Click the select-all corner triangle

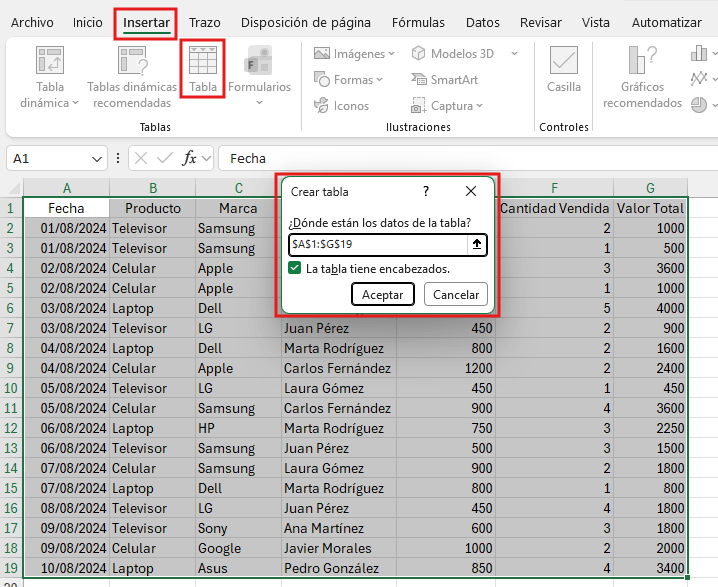coord(15,188)
